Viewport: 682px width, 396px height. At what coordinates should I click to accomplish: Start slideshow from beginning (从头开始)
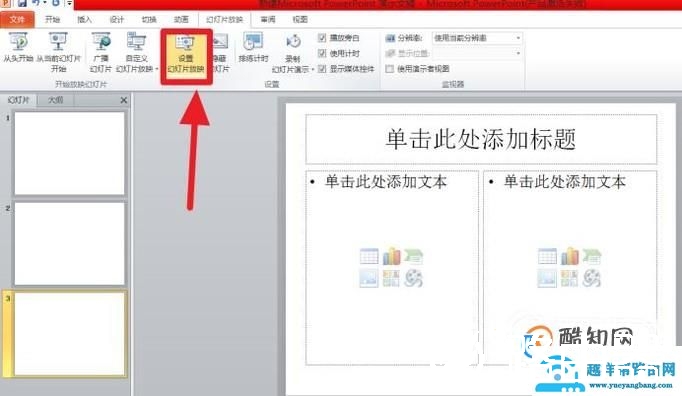pyautogui.click(x=19, y=48)
